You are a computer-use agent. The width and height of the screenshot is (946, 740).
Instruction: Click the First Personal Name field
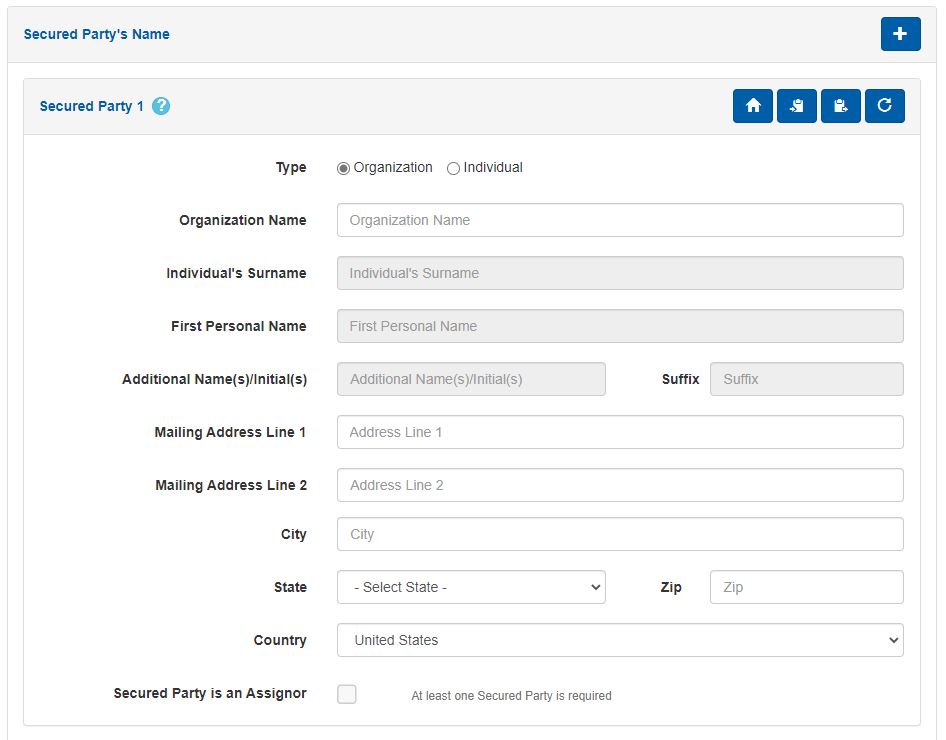pos(620,326)
